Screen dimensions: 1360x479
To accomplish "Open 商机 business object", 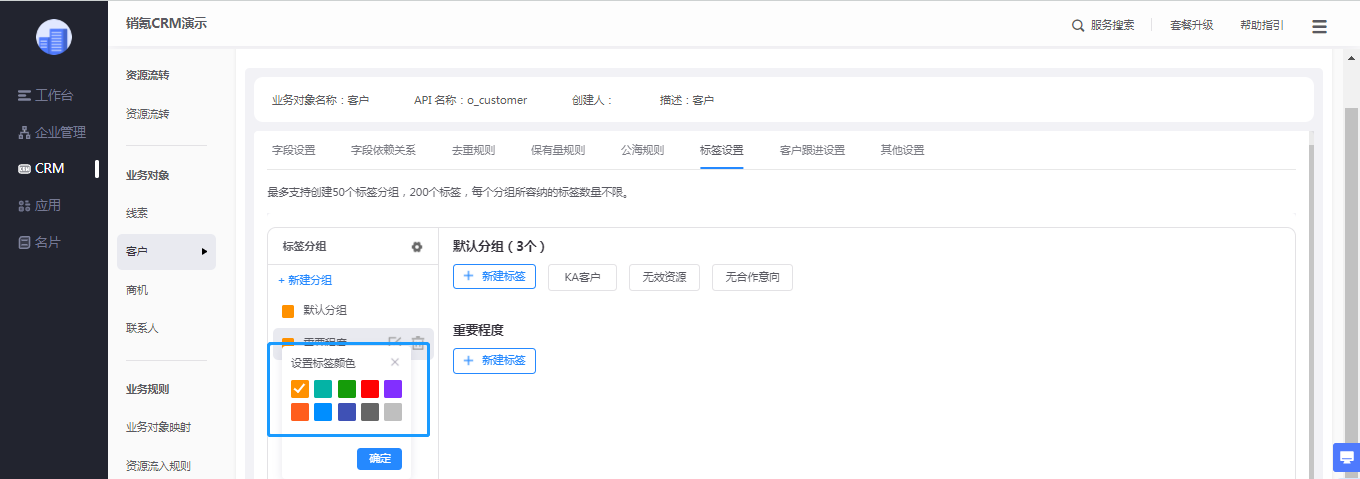I will 137,290.
